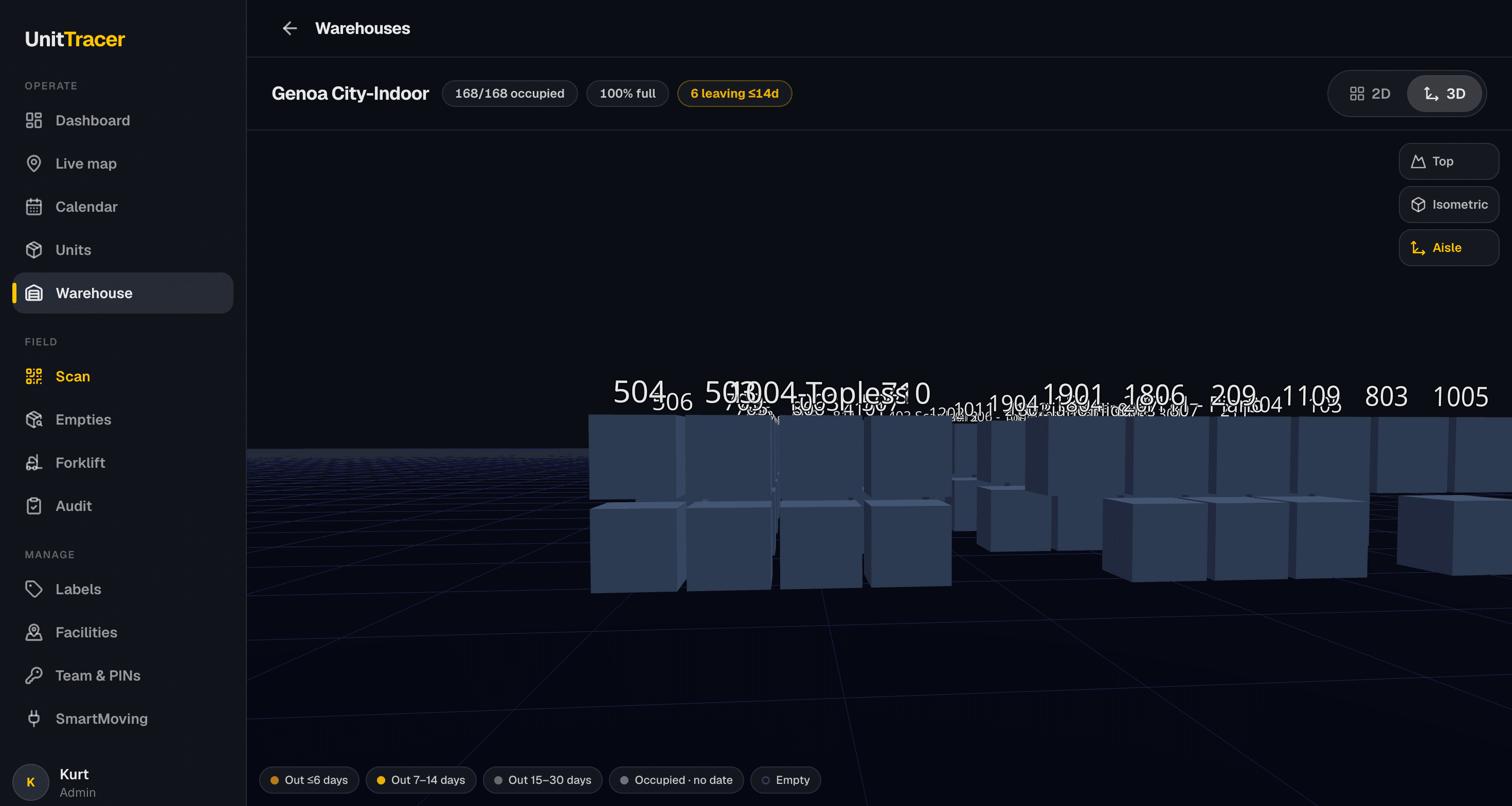Click the UnitTracer logo
This screenshot has width=1512, height=806.
pyautogui.click(x=75, y=39)
